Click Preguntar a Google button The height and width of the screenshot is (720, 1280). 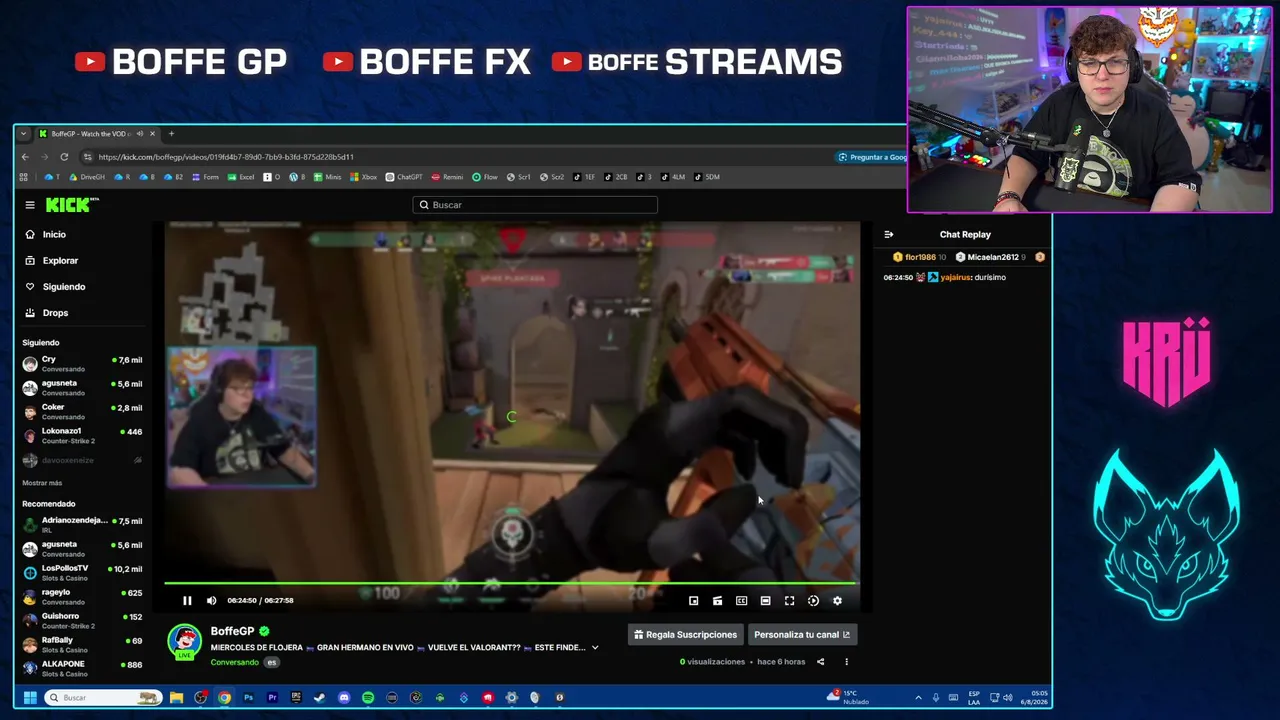(872, 157)
